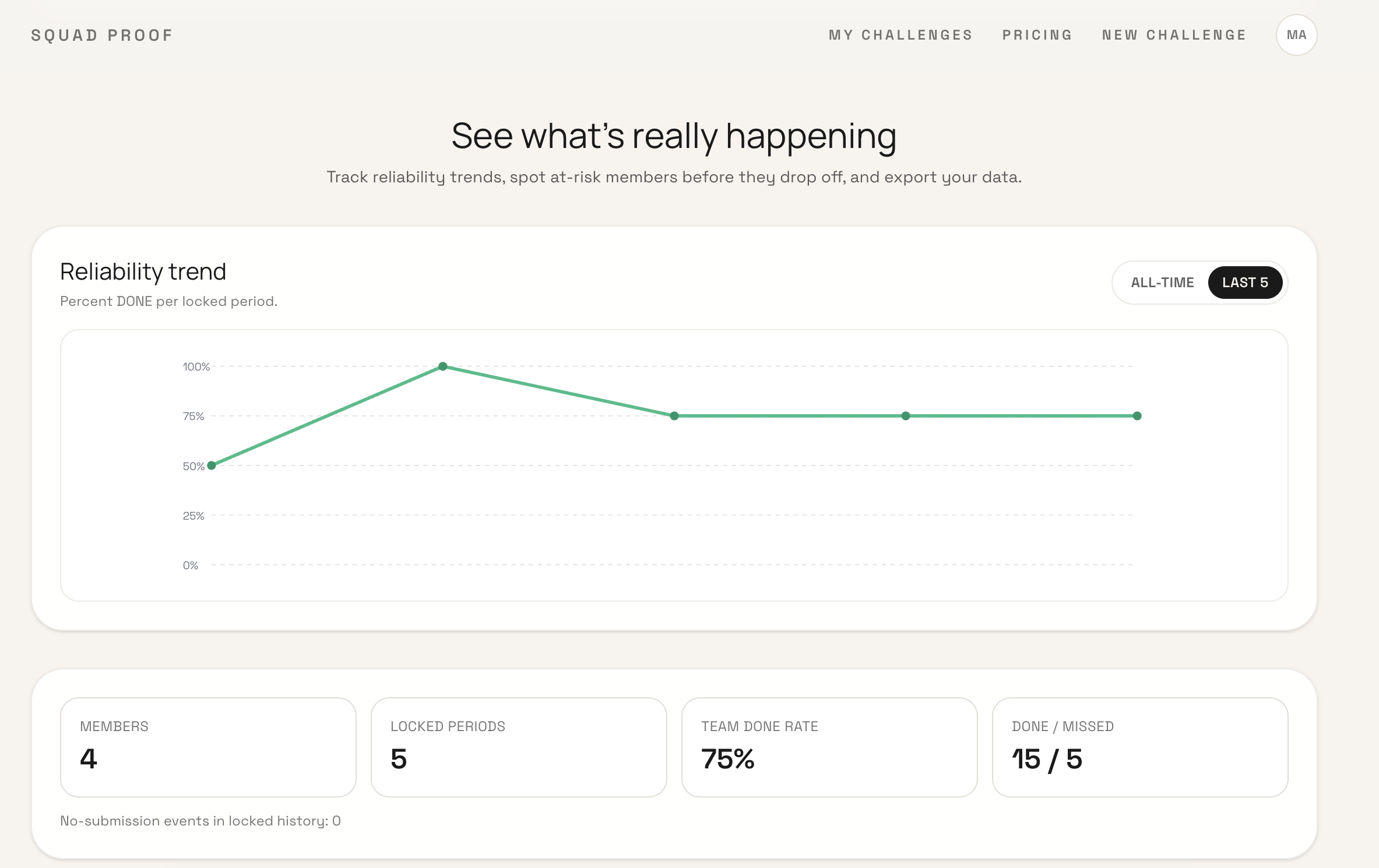Click the Team Done Rate card
The image size is (1379, 868).
(829, 747)
